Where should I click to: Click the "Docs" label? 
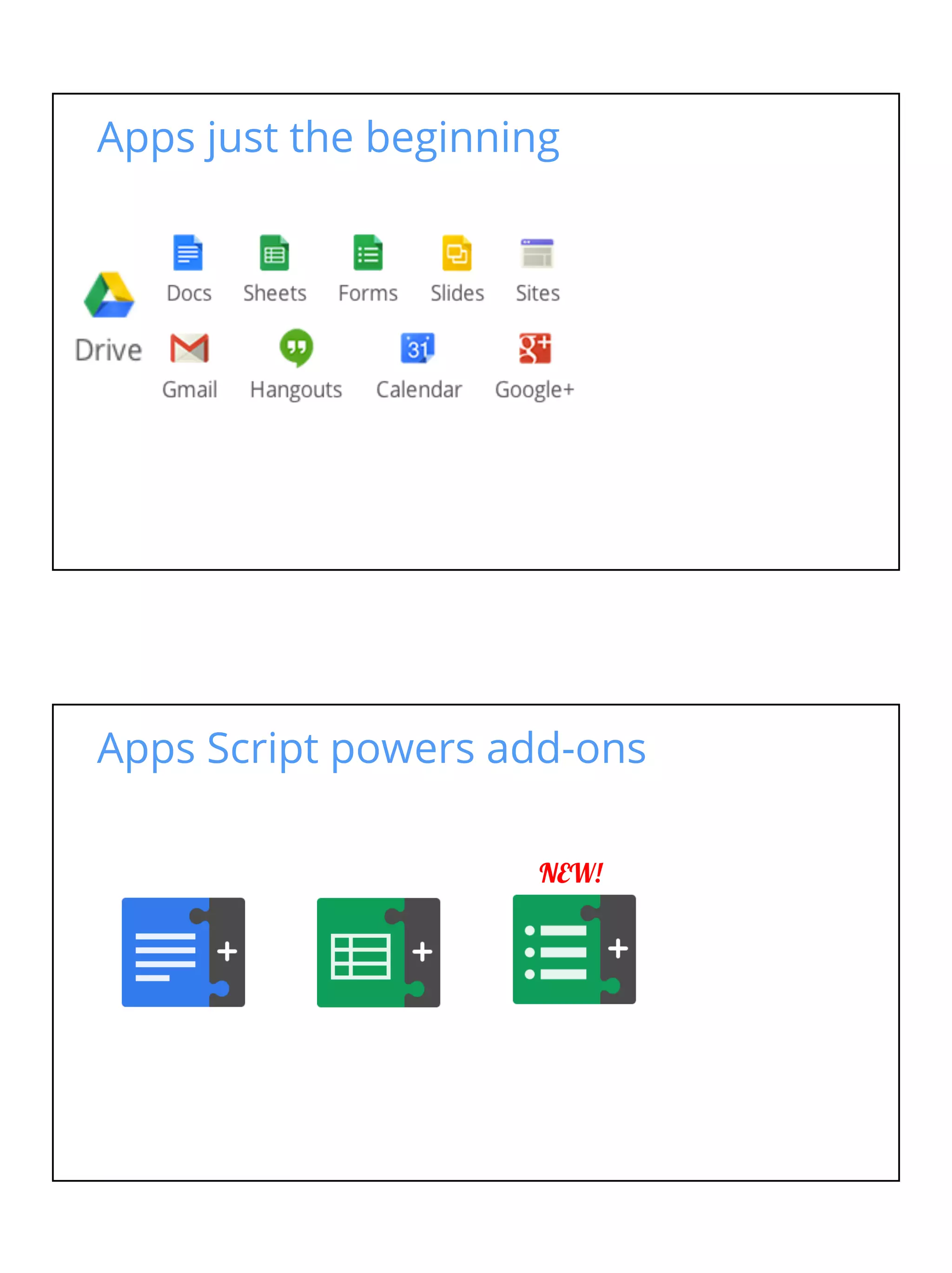(189, 293)
